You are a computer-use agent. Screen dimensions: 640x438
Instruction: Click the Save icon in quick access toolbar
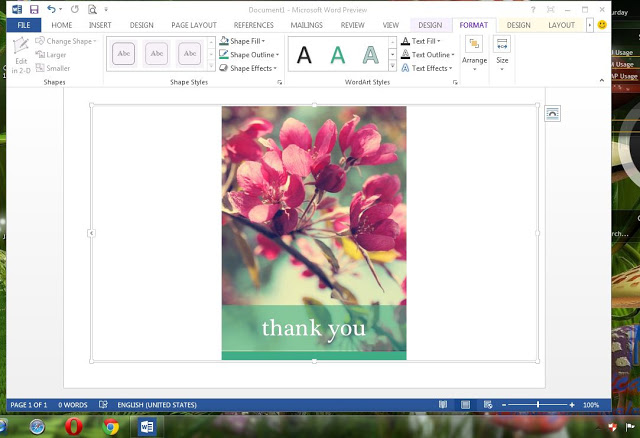pos(33,8)
